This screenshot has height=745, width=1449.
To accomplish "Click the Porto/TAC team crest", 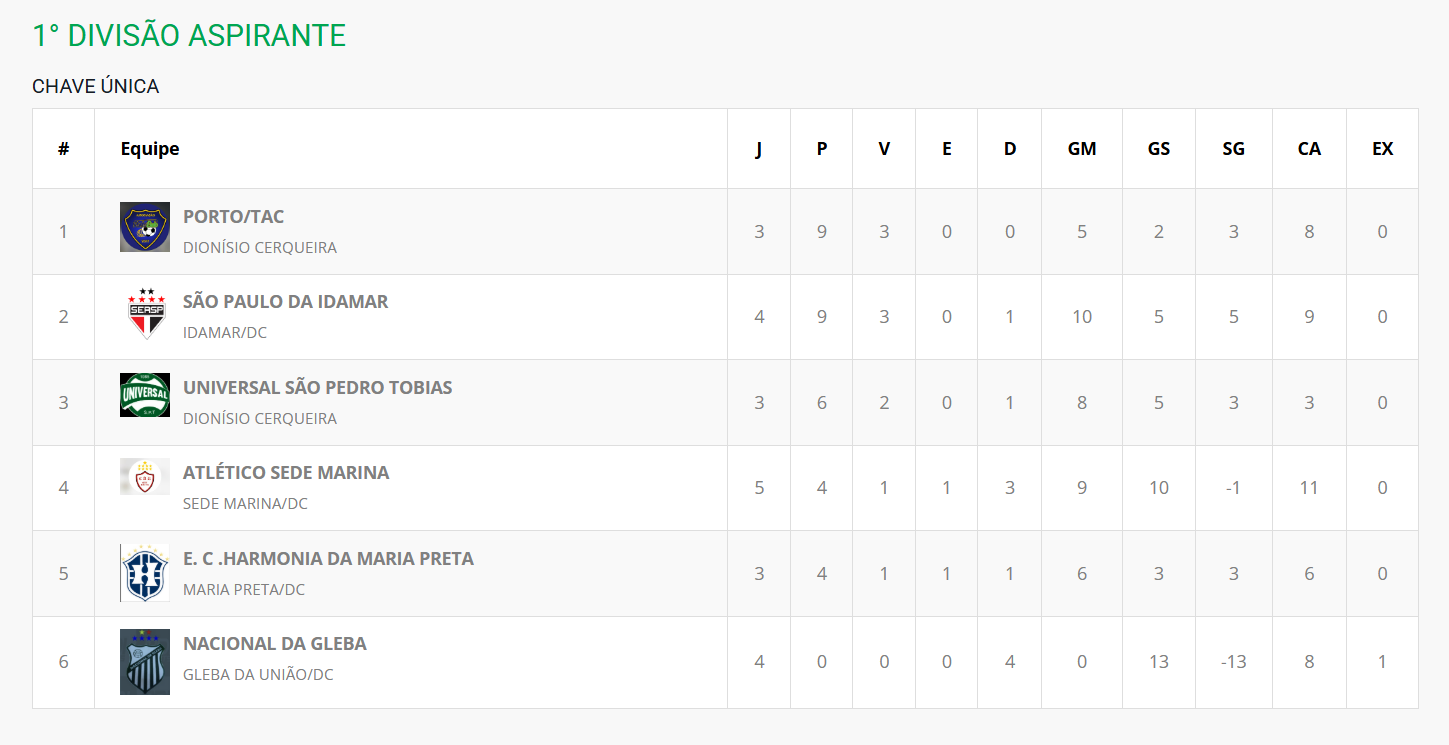I will [x=145, y=227].
